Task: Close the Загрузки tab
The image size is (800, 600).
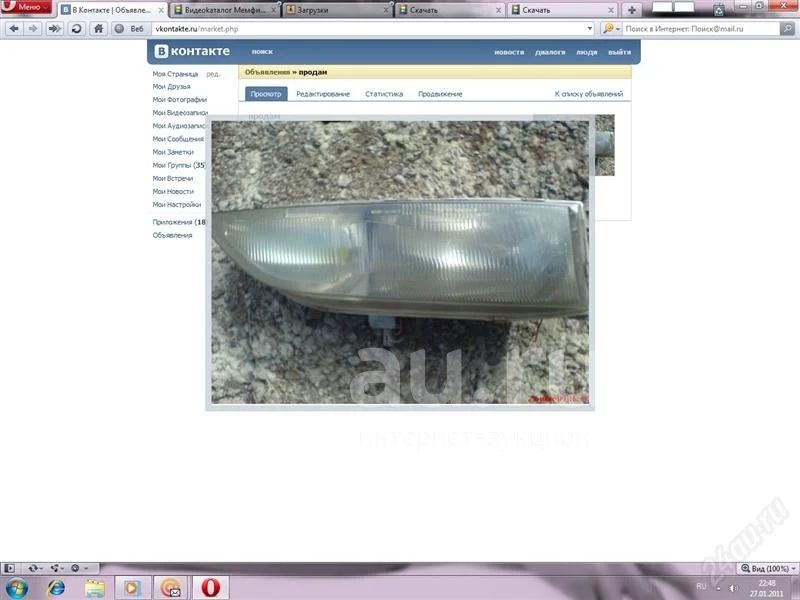Action: pyautogui.click(x=386, y=10)
